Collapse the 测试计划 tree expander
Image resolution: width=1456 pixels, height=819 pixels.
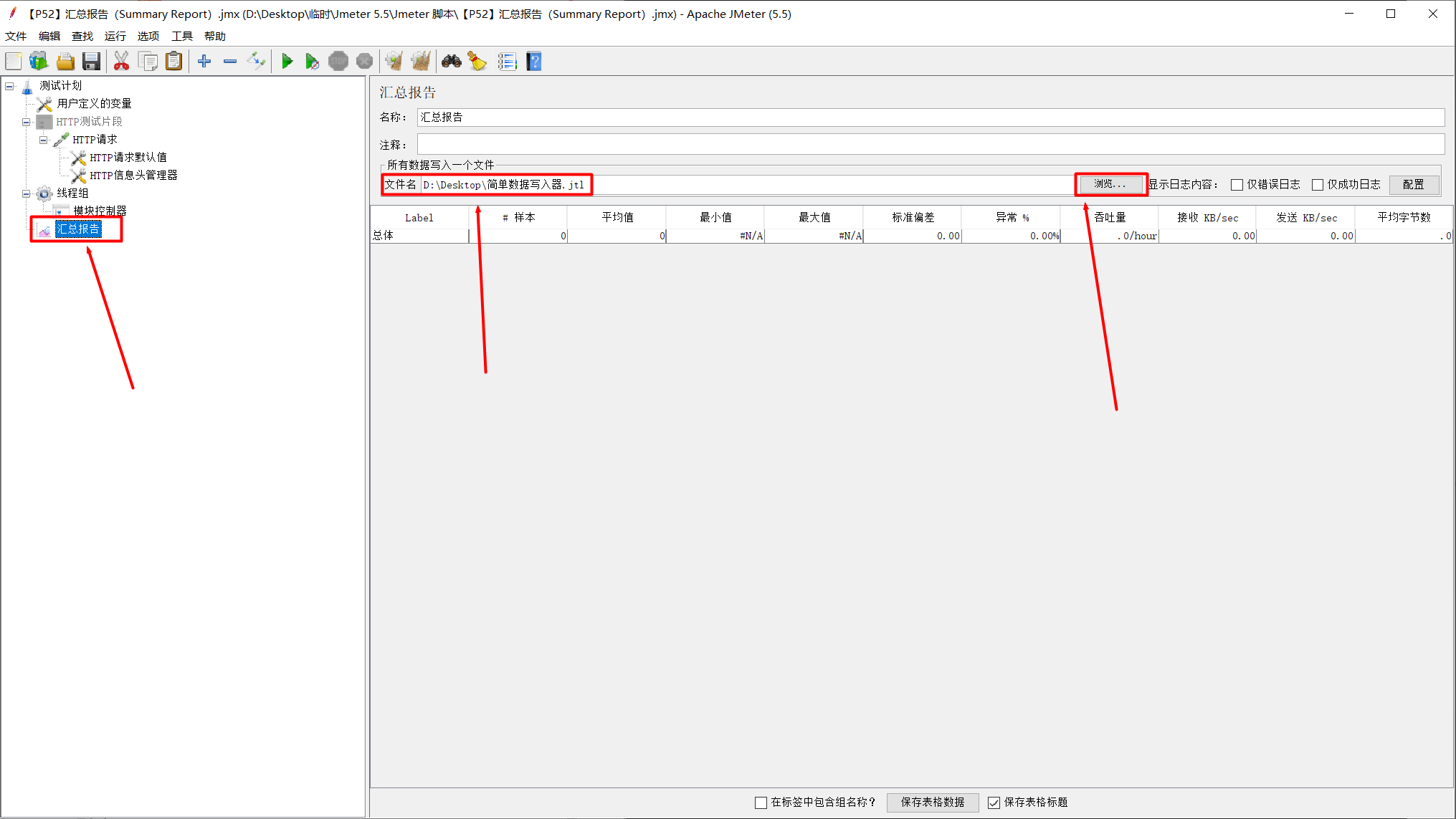(9, 86)
